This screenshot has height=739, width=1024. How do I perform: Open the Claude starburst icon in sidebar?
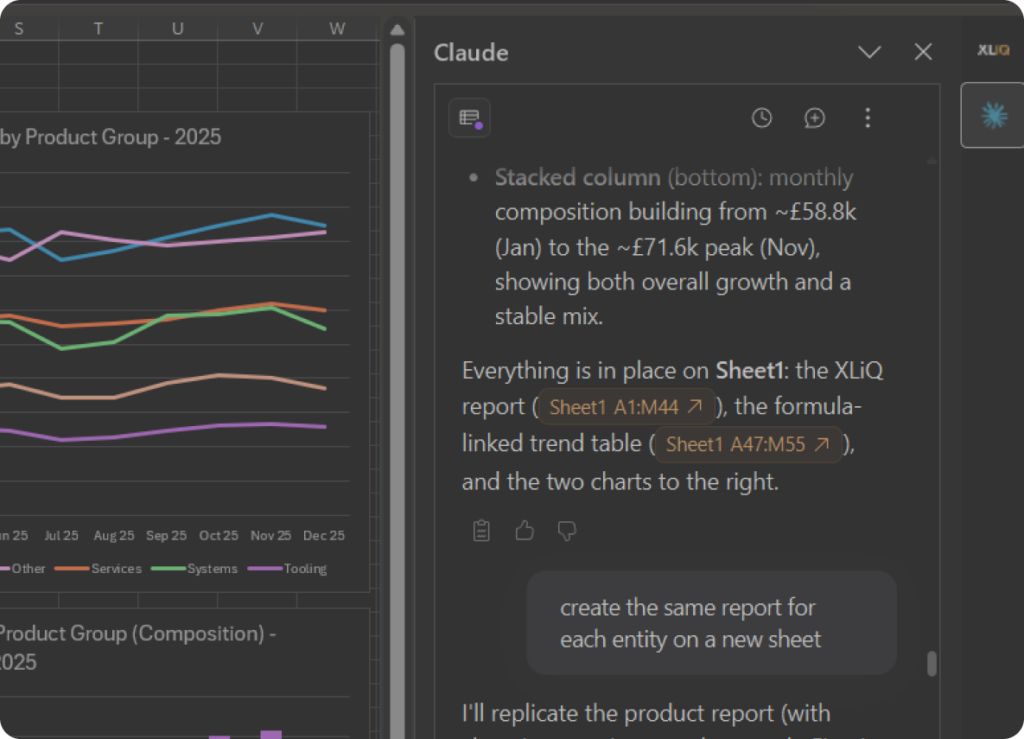(x=994, y=116)
